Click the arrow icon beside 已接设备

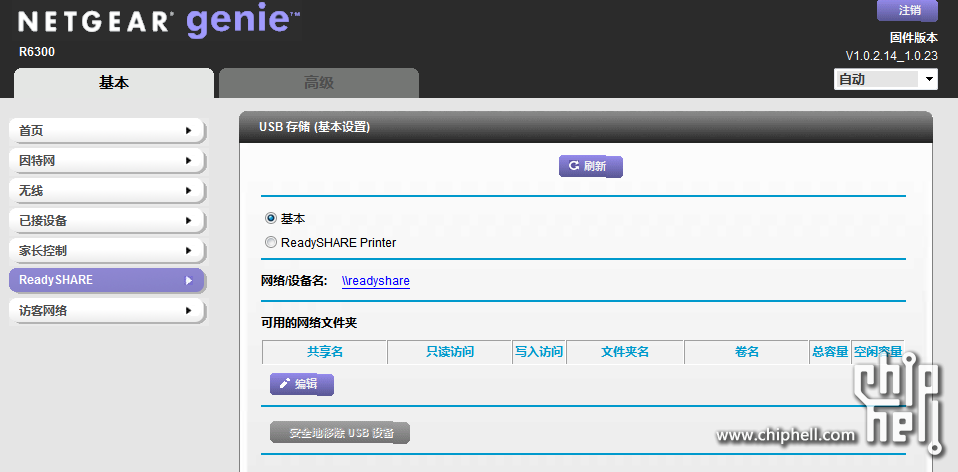tap(188, 220)
